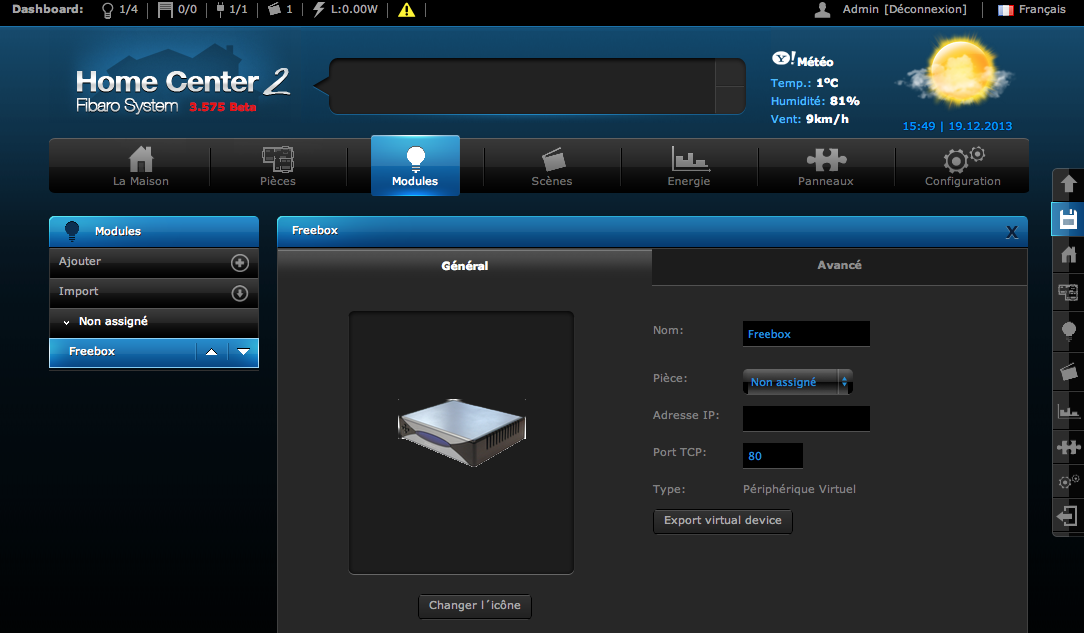Select the Admin [Déconnexion] link
1084x633 pixels.
coord(905,10)
